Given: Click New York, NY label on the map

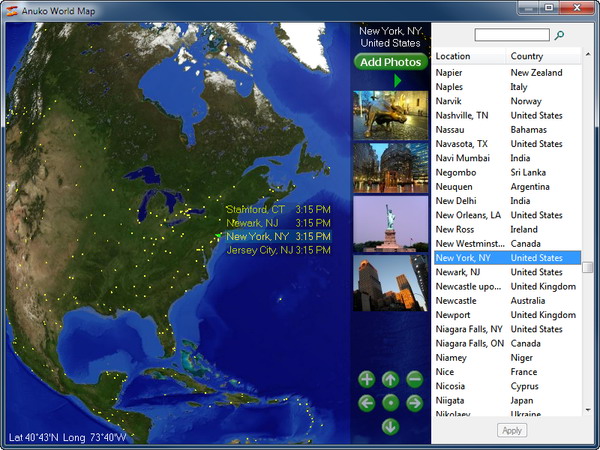Looking at the screenshot, I should [x=257, y=236].
